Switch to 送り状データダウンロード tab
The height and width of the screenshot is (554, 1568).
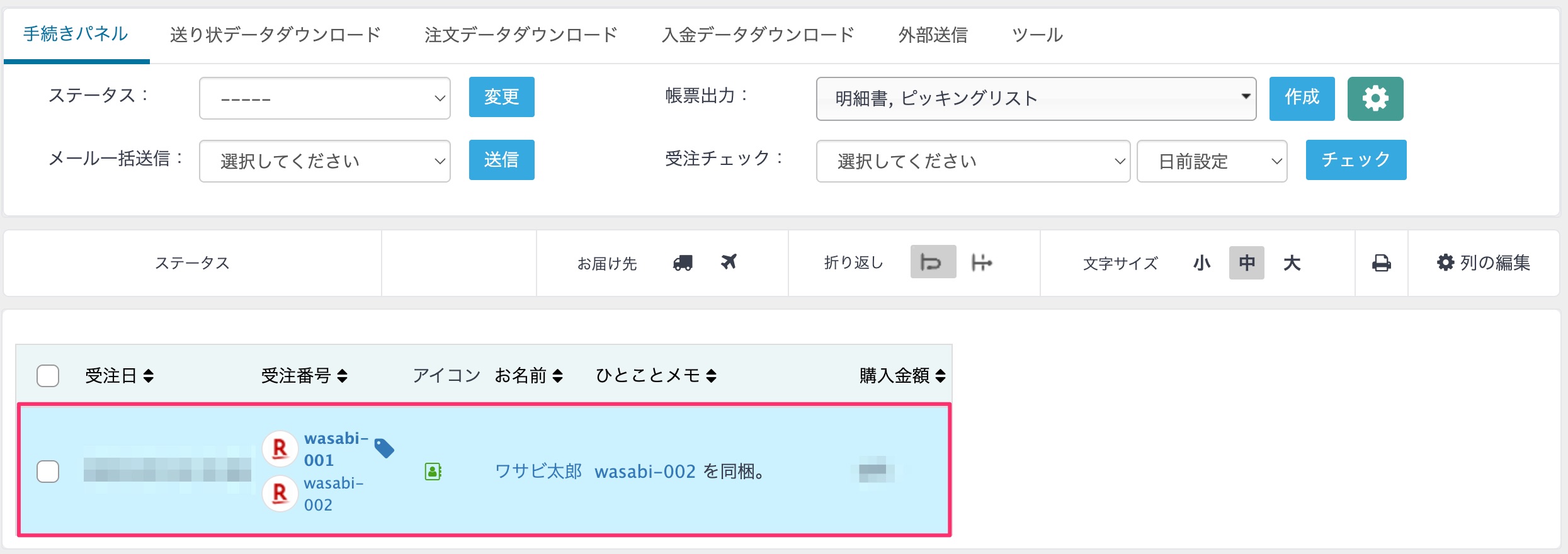275,35
